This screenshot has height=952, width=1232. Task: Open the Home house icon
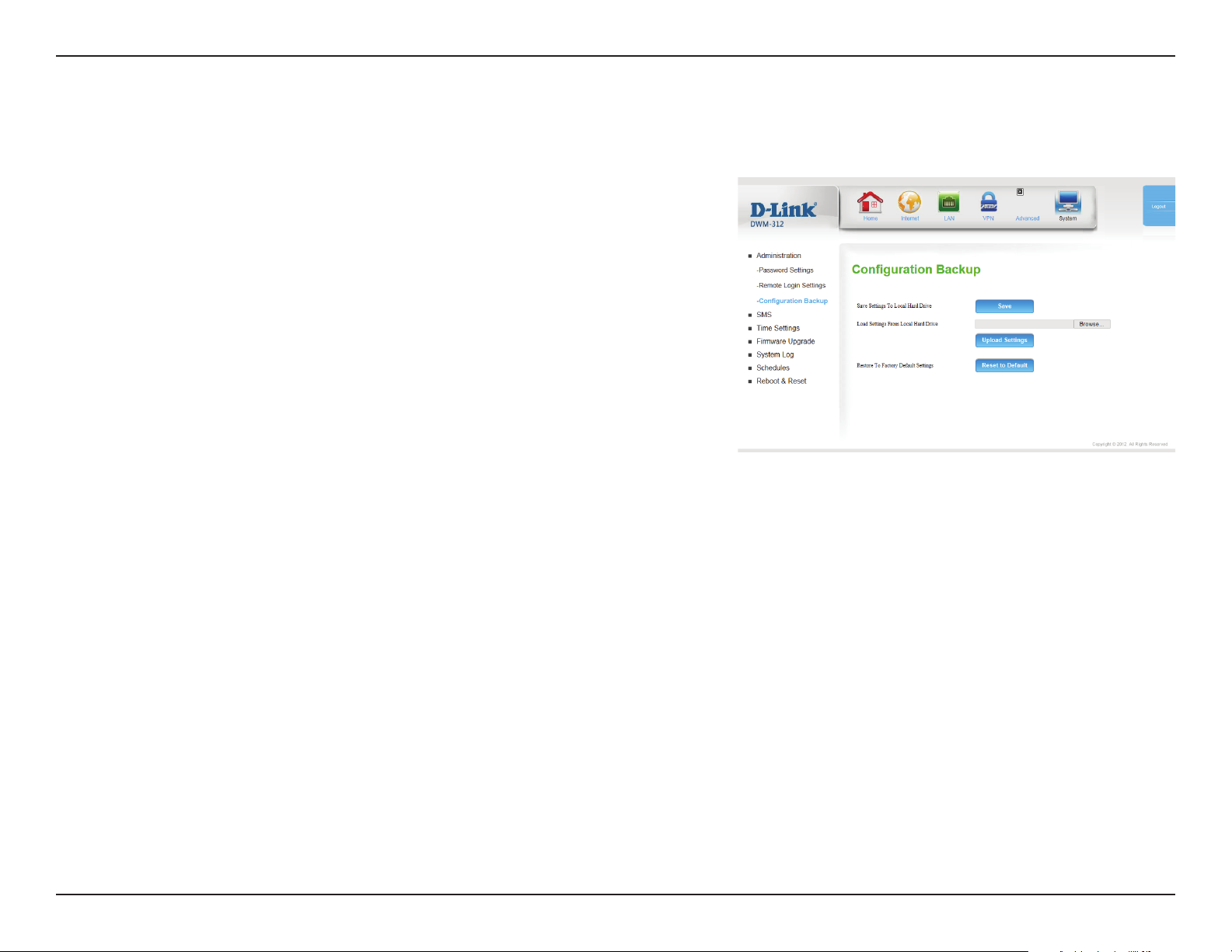click(870, 203)
